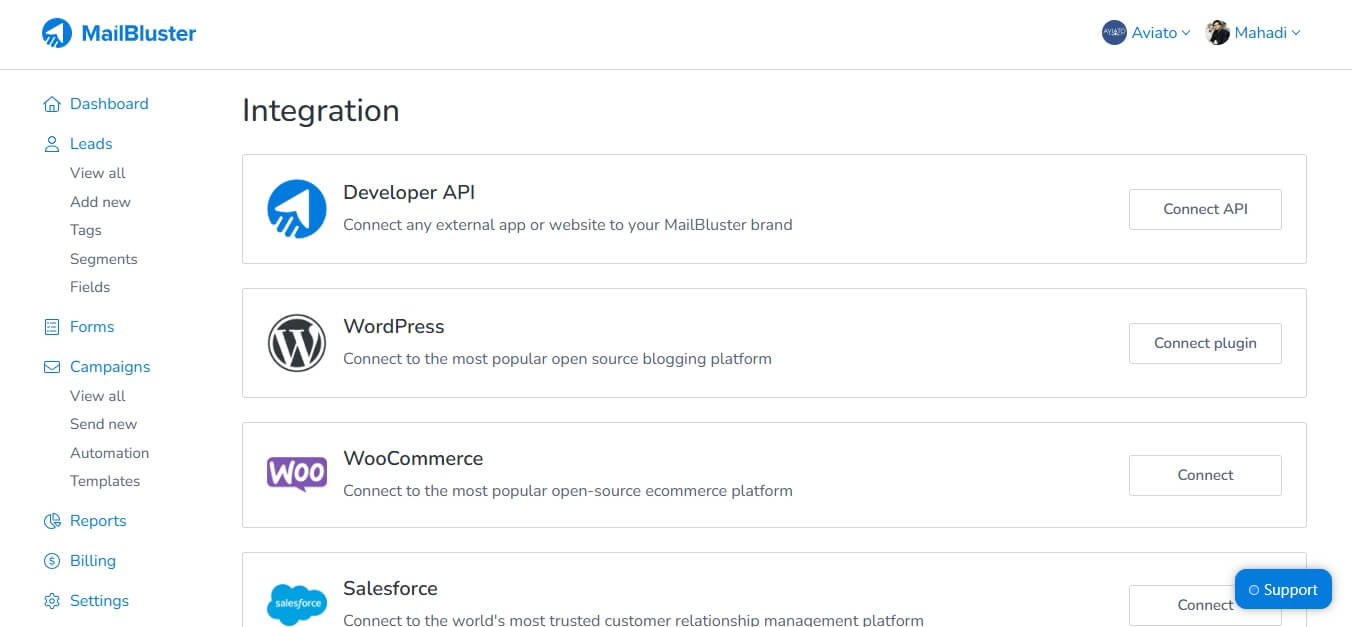This screenshot has width=1352, height=627.
Task: Click the Connect API button
Action: click(1205, 209)
